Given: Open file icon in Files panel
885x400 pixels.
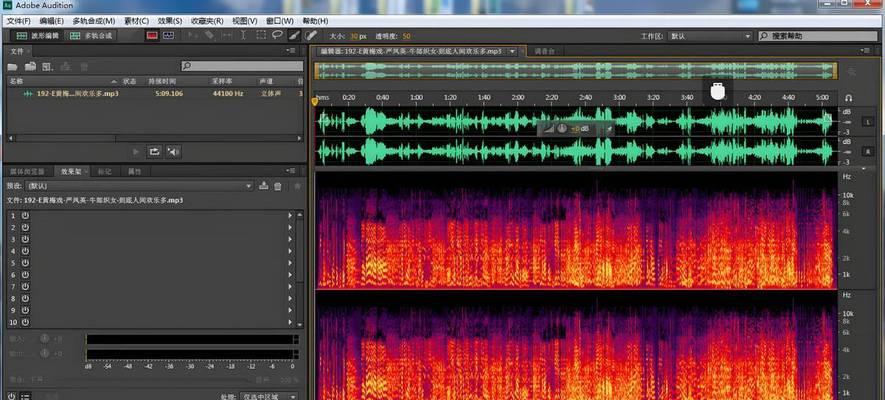Looking at the screenshot, I should coord(12,67).
